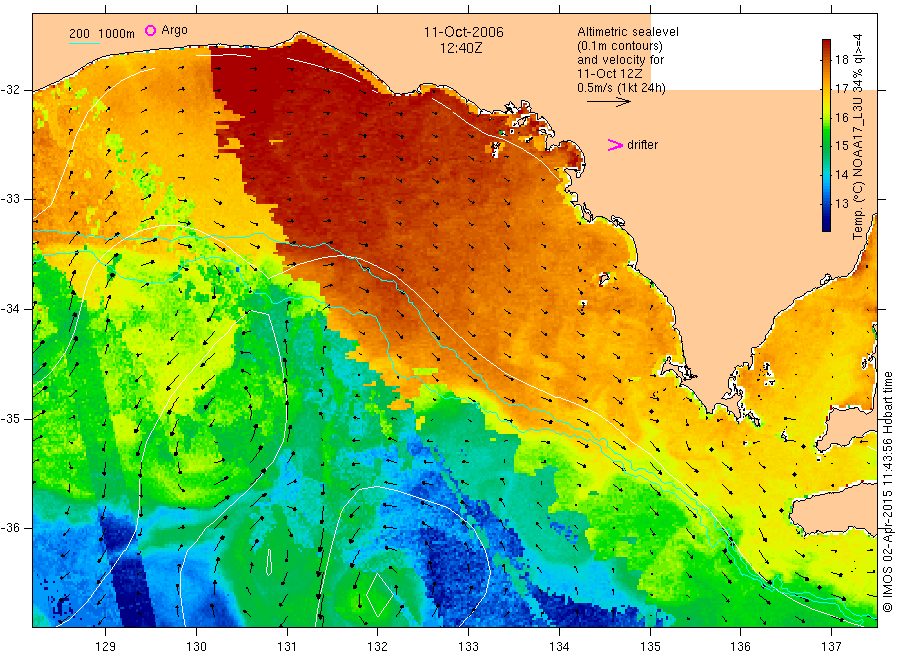Click longitude axis label 129
This screenshot has width=900, height=660.
click(106, 647)
